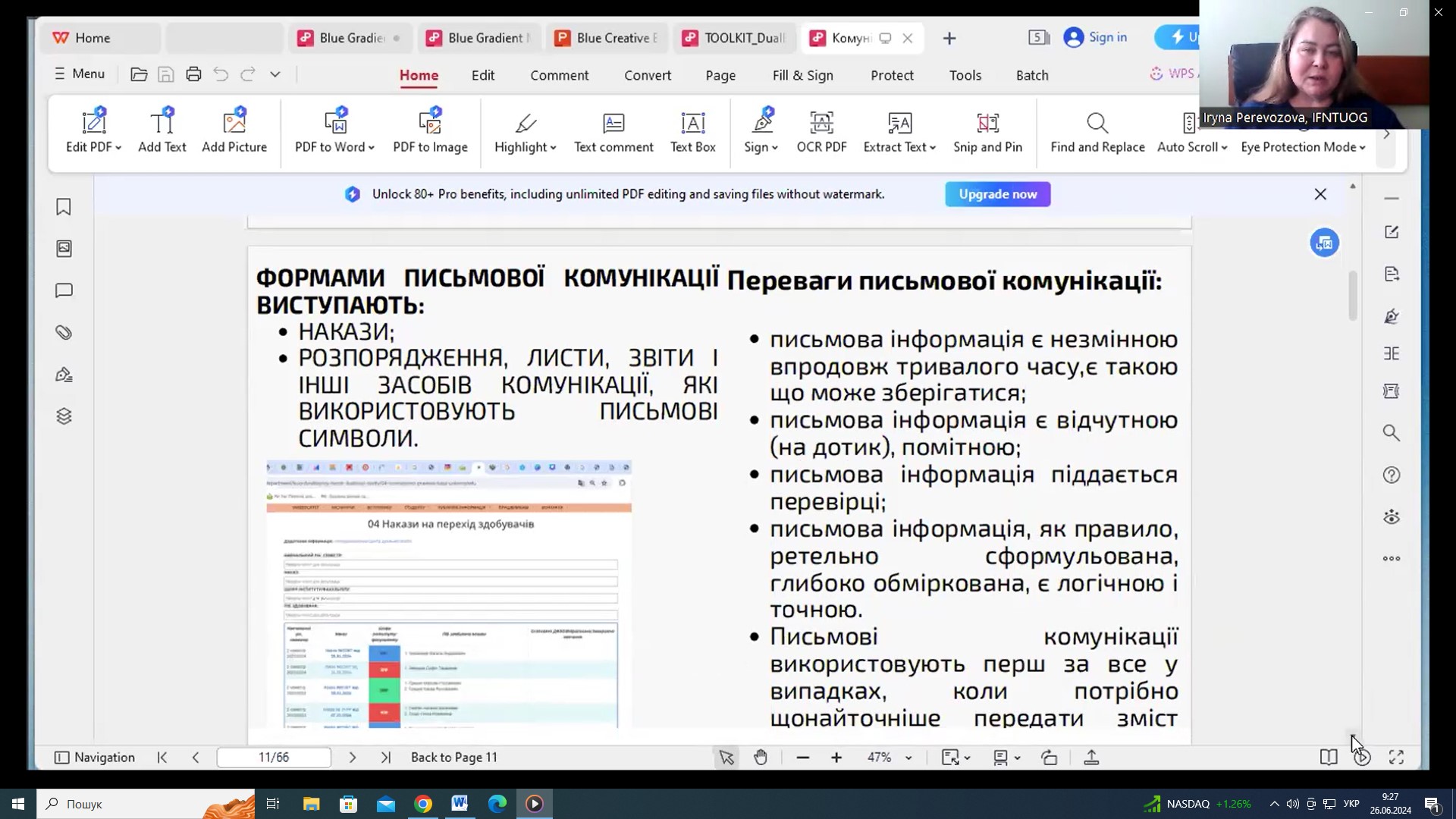The height and width of the screenshot is (819, 1456).
Task: Click the page number input field
Action: (274, 758)
